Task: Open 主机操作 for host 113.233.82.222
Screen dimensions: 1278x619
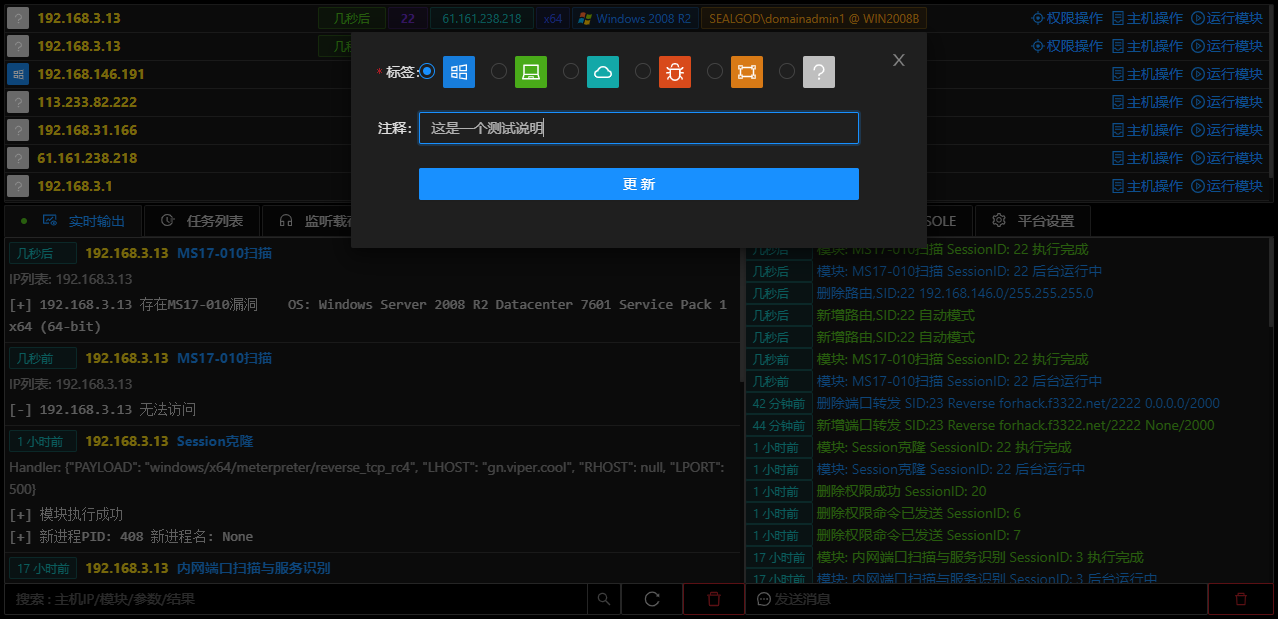Action: tap(1147, 102)
